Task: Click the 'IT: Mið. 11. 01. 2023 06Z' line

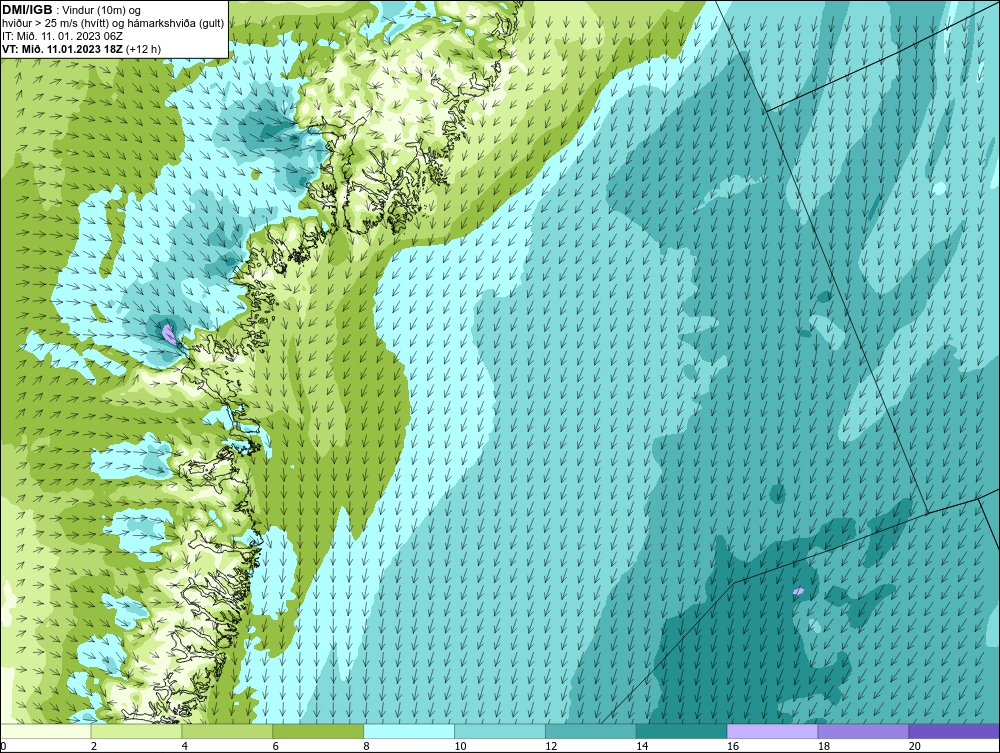Action: point(62,36)
